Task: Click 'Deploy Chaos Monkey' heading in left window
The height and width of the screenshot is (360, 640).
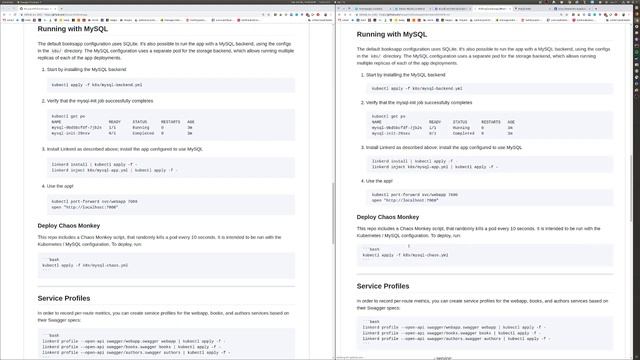Action: pyautogui.click(x=69, y=226)
